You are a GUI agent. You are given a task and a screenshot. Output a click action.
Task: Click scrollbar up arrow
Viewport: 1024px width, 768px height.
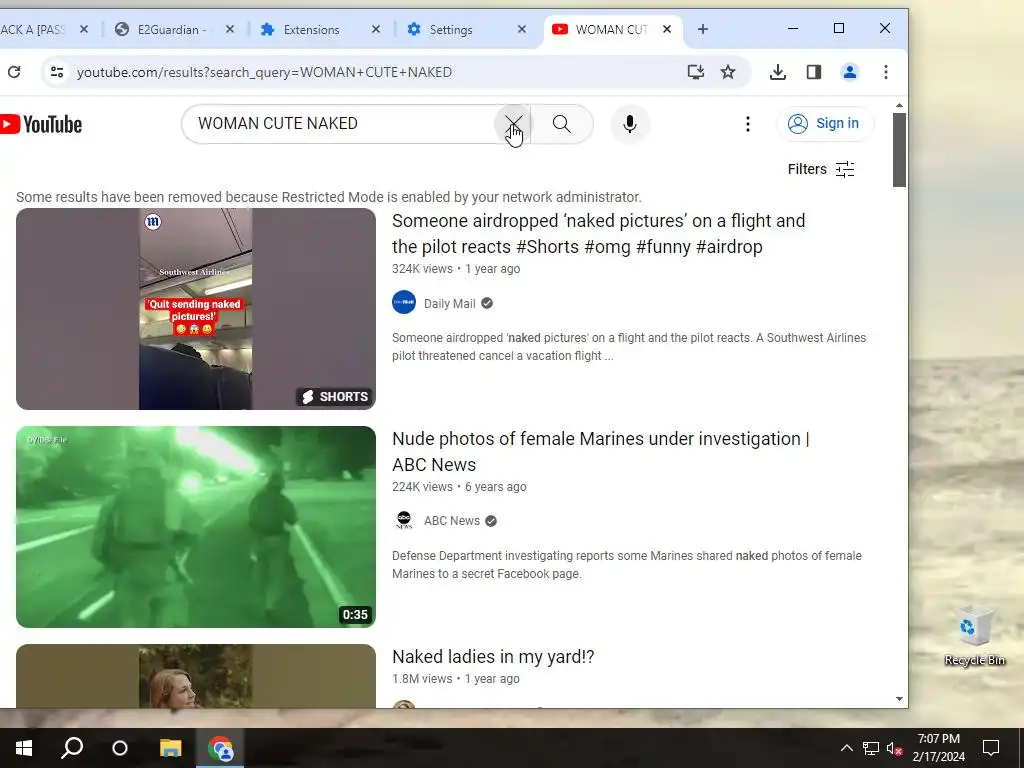pyautogui.click(x=899, y=105)
